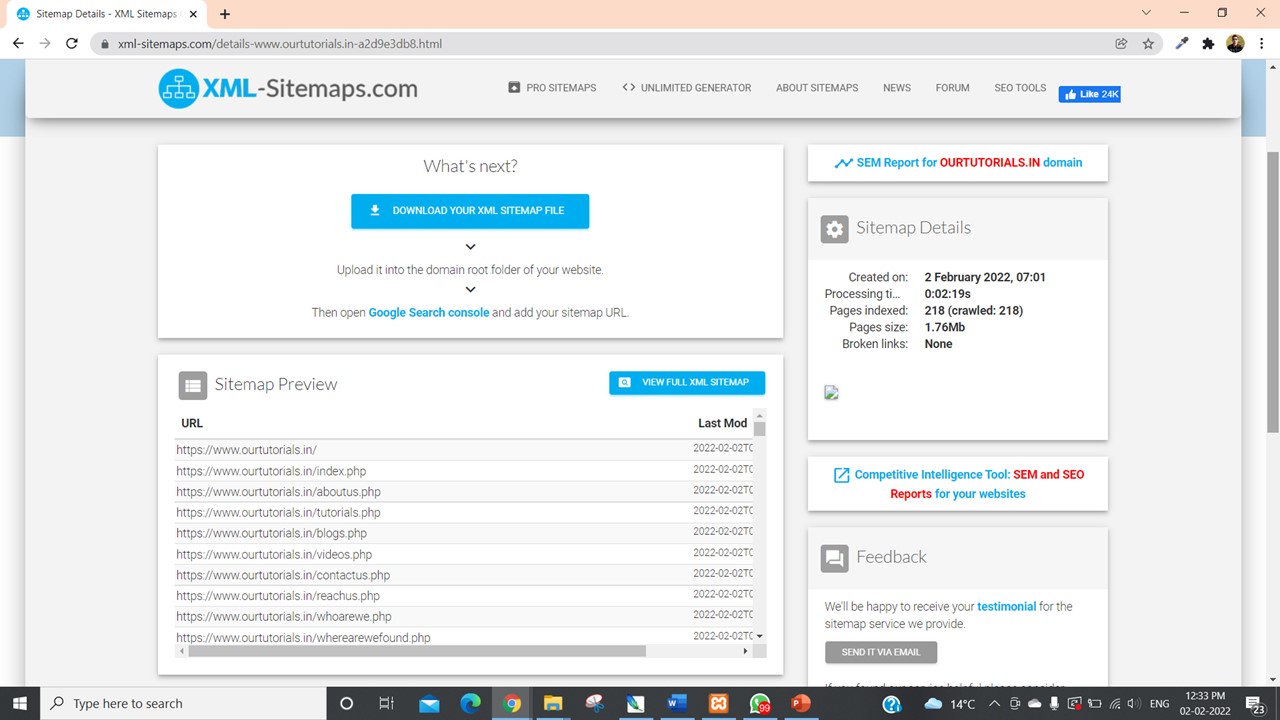Open the NEWS navigation link

897,88
